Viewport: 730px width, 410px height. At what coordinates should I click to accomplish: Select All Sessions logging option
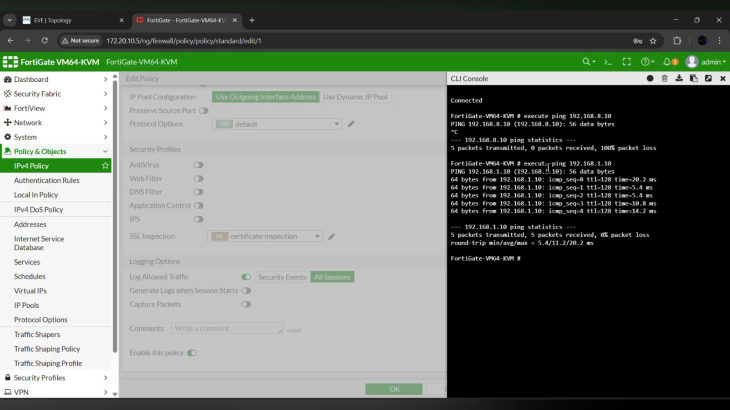point(332,277)
